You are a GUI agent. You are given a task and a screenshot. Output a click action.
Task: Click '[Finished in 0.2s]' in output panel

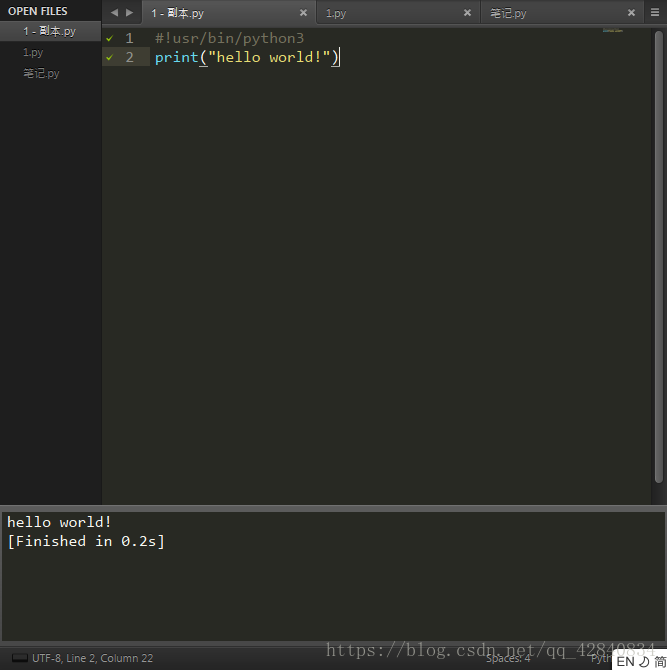[x=86, y=541]
